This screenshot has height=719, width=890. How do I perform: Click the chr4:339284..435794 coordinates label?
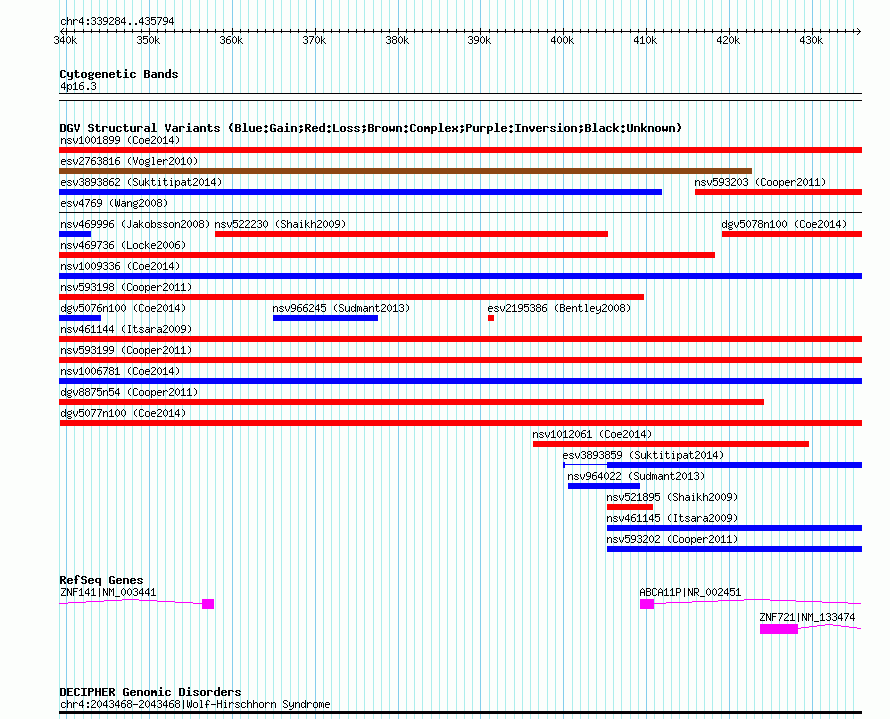[117, 21]
